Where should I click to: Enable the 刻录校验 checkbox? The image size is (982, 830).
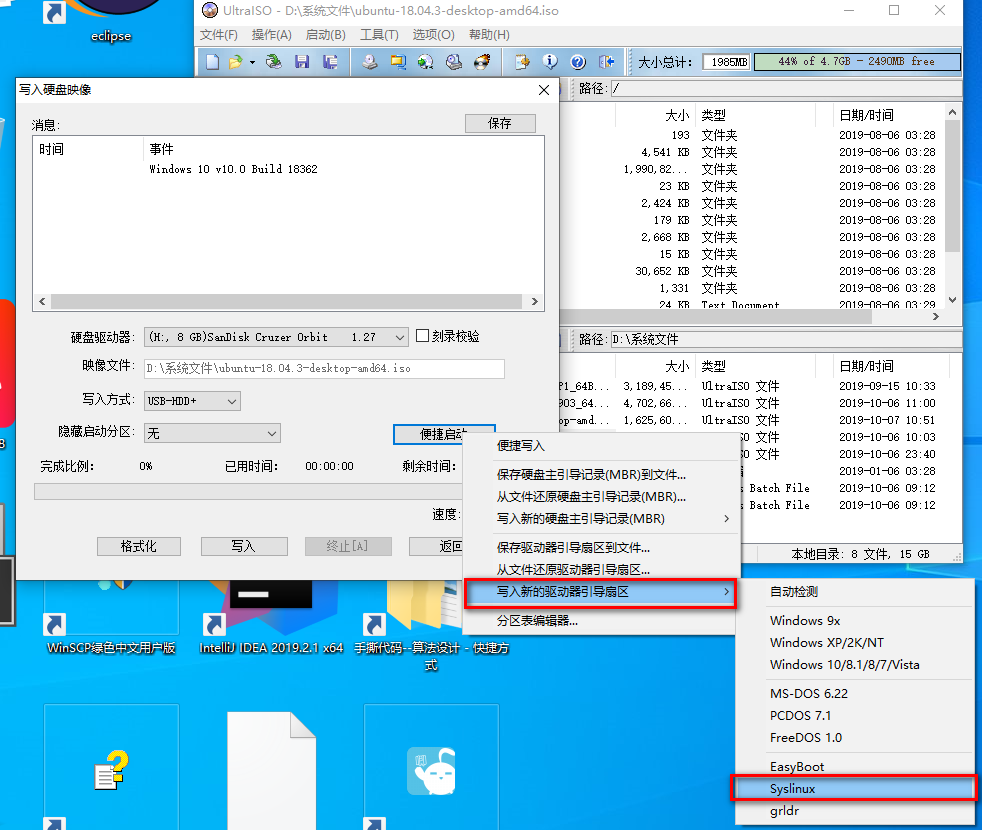[x=422, y=336]
